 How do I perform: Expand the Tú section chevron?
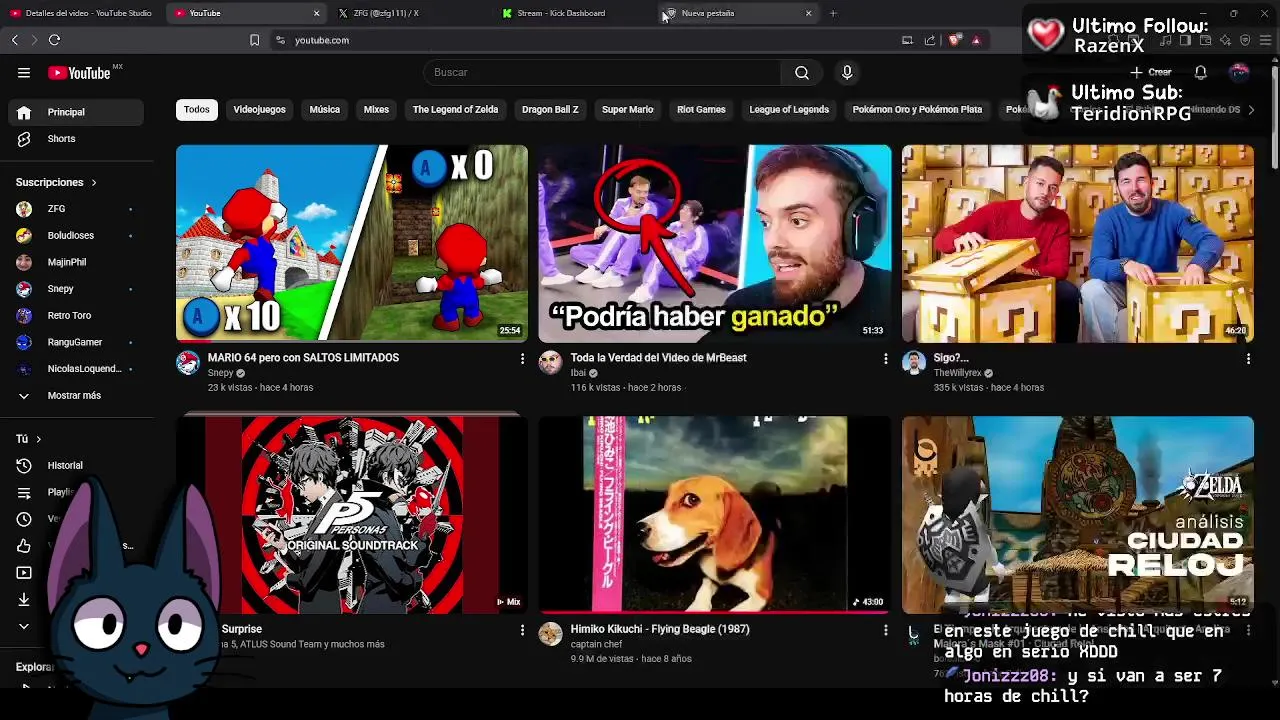39,439
